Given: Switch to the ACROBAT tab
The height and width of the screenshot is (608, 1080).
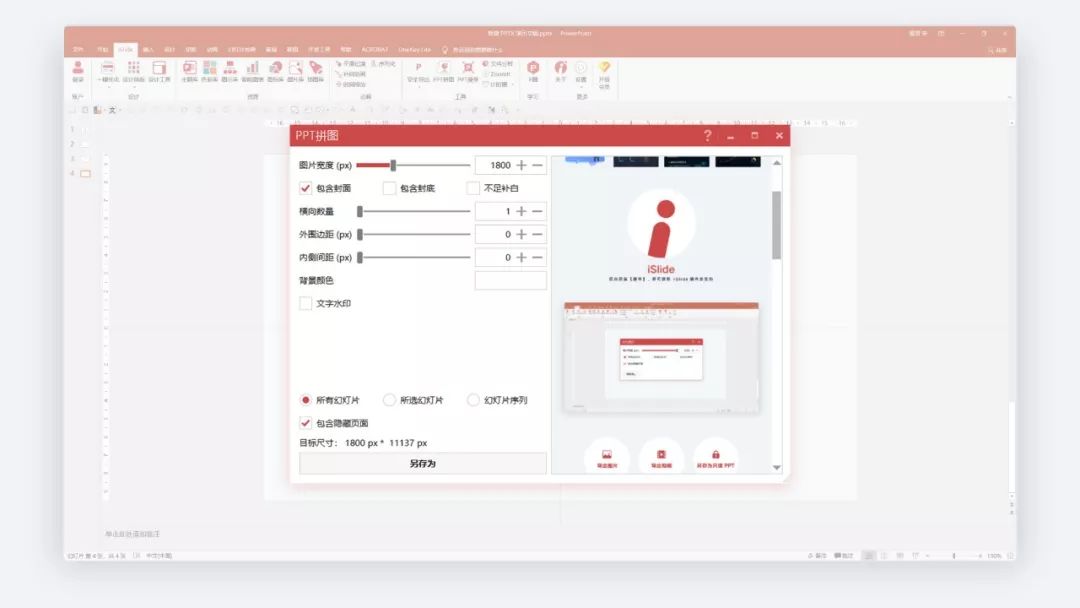Looking at the screenshot, I should click(x=375, y=50).
